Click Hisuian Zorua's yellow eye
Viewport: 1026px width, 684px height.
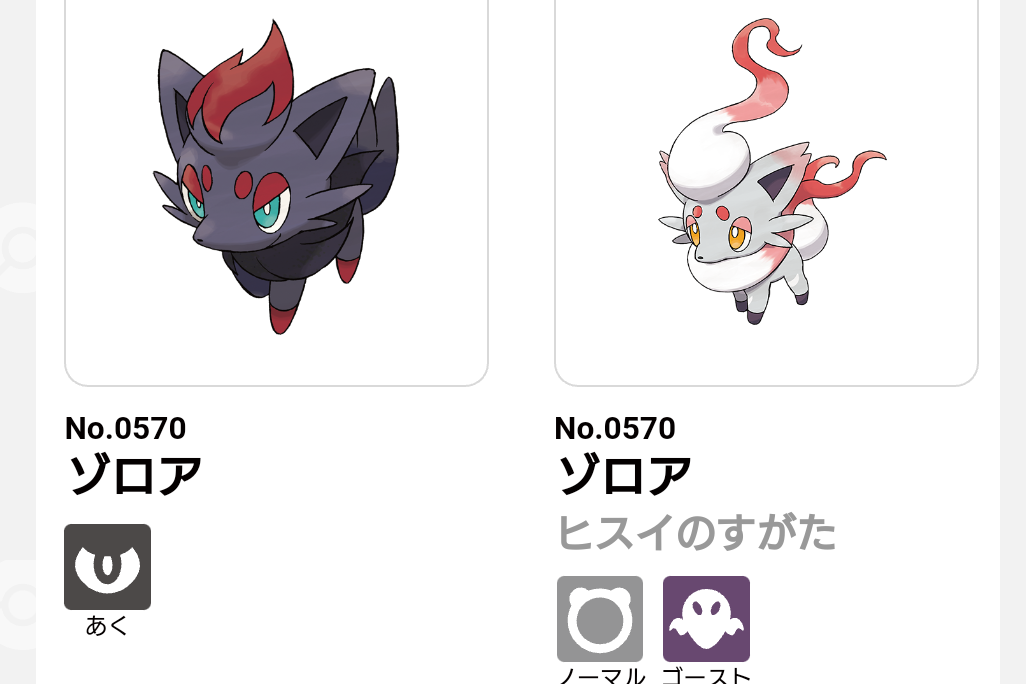point(737,239)
